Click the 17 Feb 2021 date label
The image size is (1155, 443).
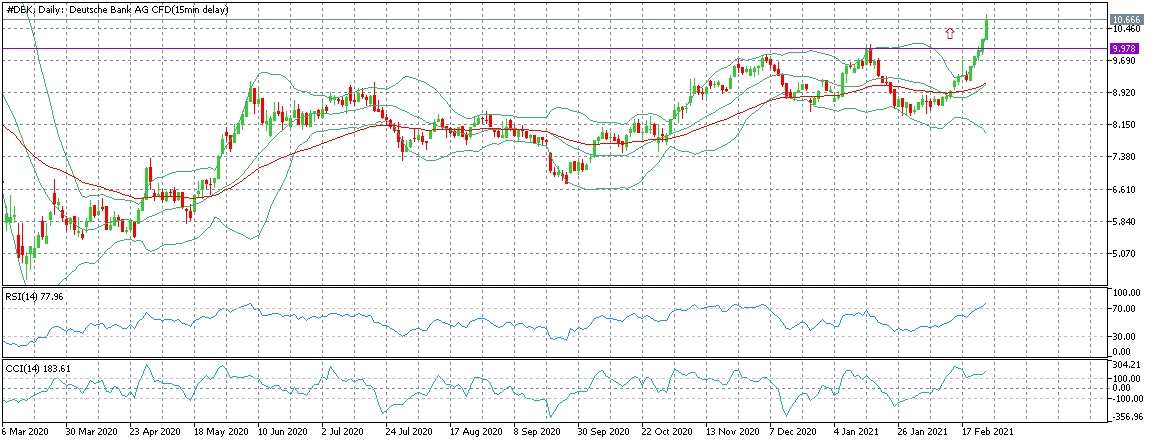pos(987,433)
